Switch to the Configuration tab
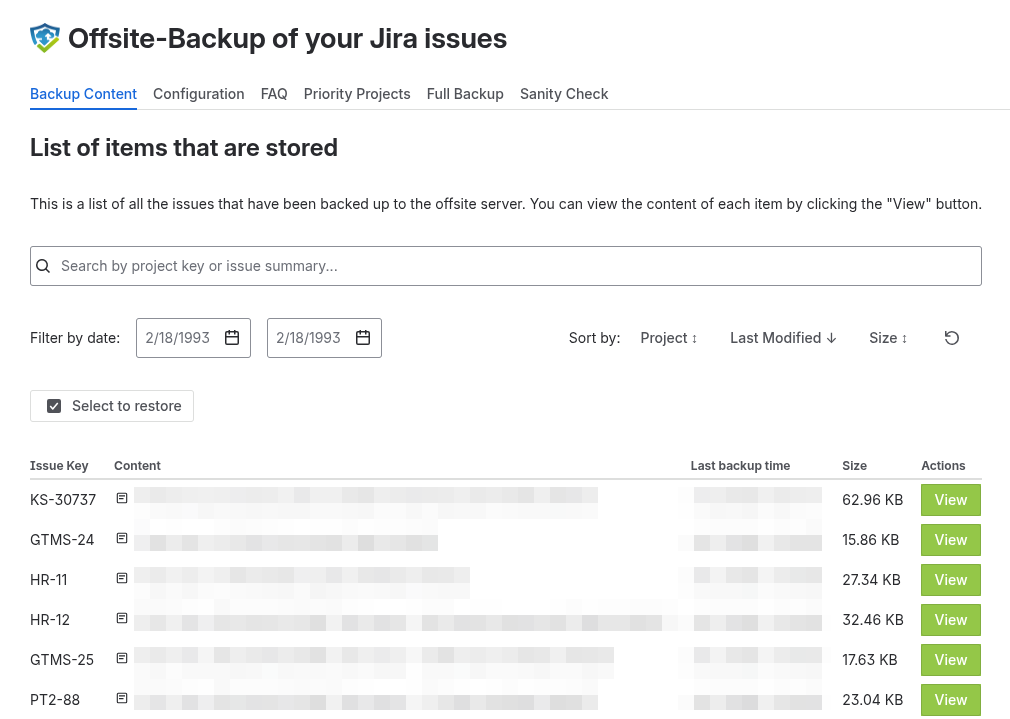 pyautogui.click(x=198, y=94)
